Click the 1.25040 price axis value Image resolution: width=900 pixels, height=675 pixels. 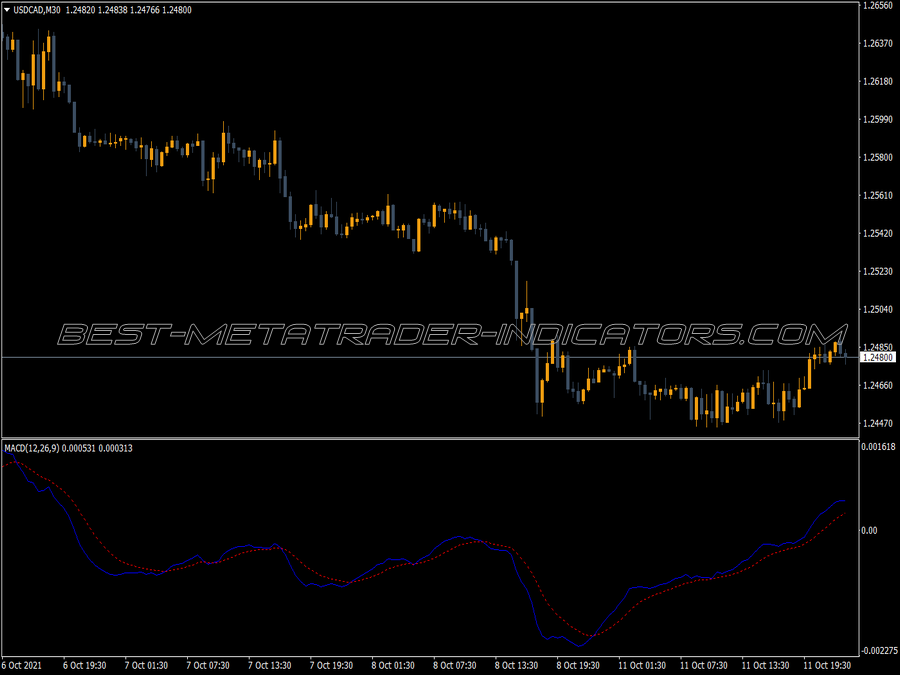click(878, 309)
